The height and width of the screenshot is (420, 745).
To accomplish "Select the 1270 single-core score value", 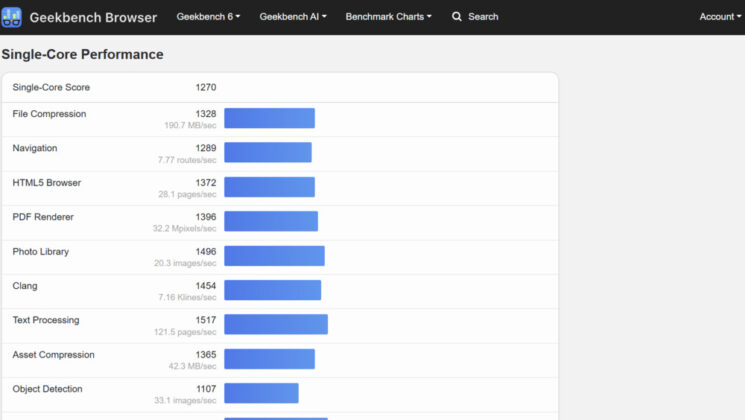I will click(206, 87).
